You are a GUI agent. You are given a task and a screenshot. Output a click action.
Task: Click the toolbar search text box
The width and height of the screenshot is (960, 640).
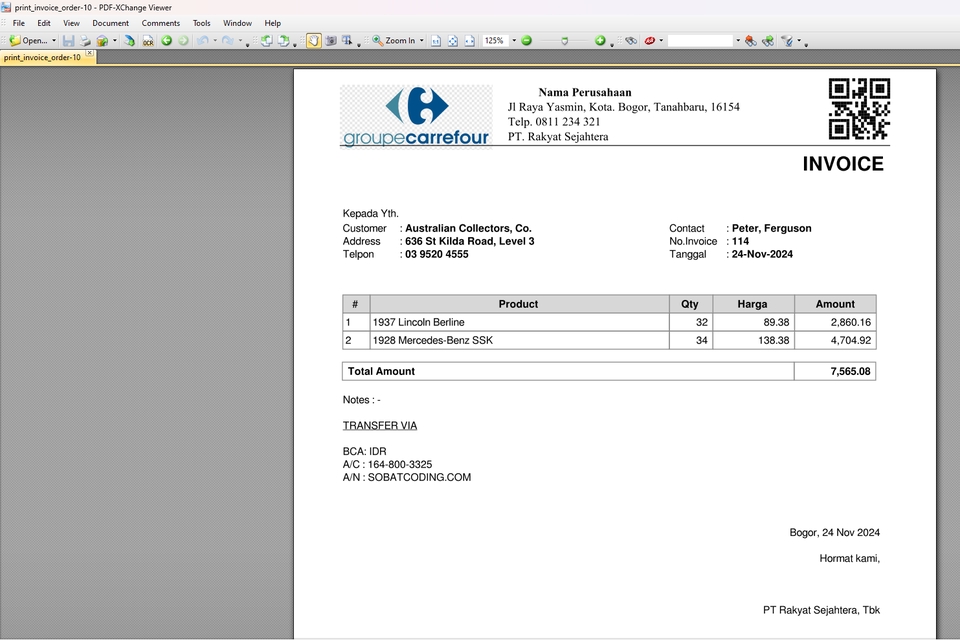[x=700, y=40]
